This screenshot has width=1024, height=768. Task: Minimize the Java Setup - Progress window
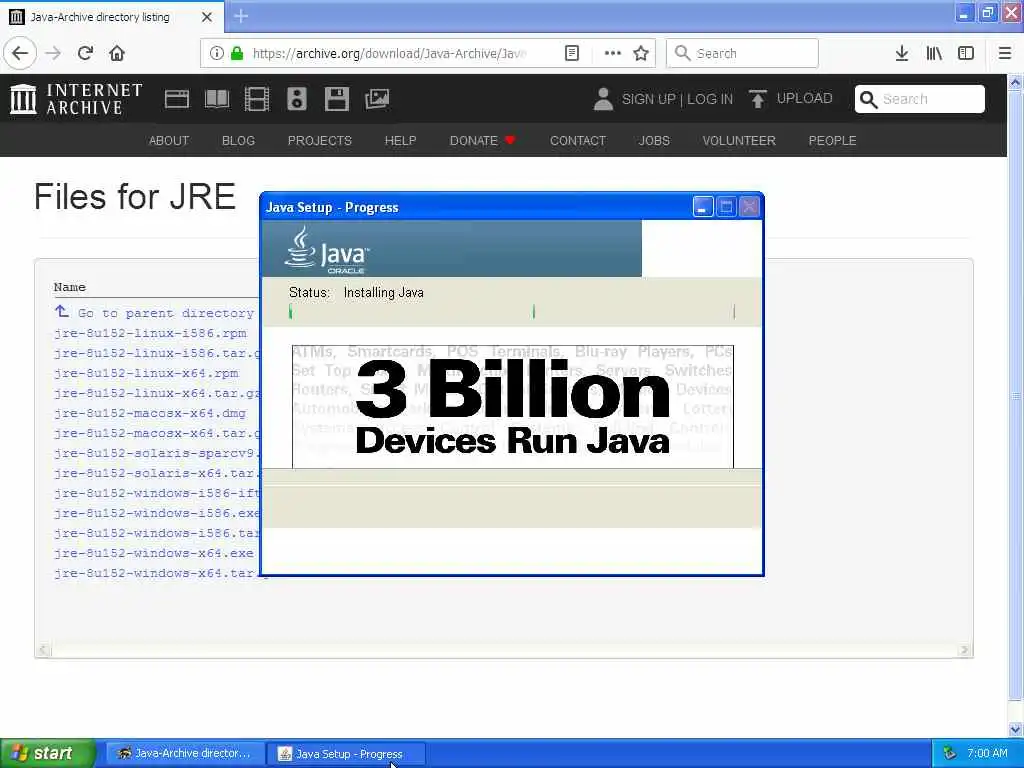coord(703,207)
